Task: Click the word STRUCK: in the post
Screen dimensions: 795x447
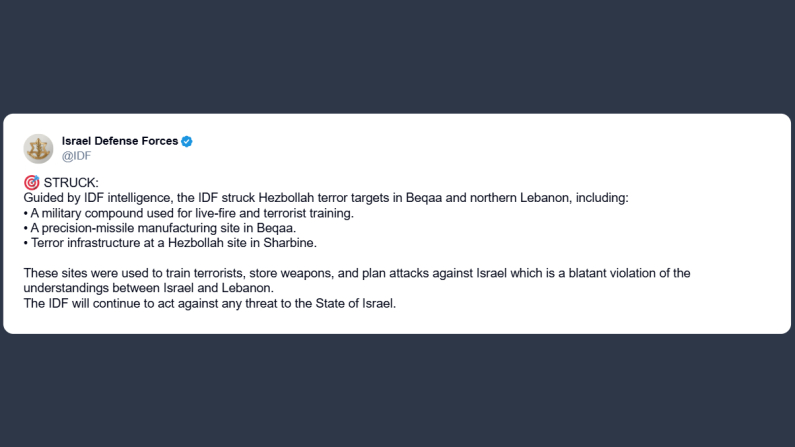Action: point(72,183)
